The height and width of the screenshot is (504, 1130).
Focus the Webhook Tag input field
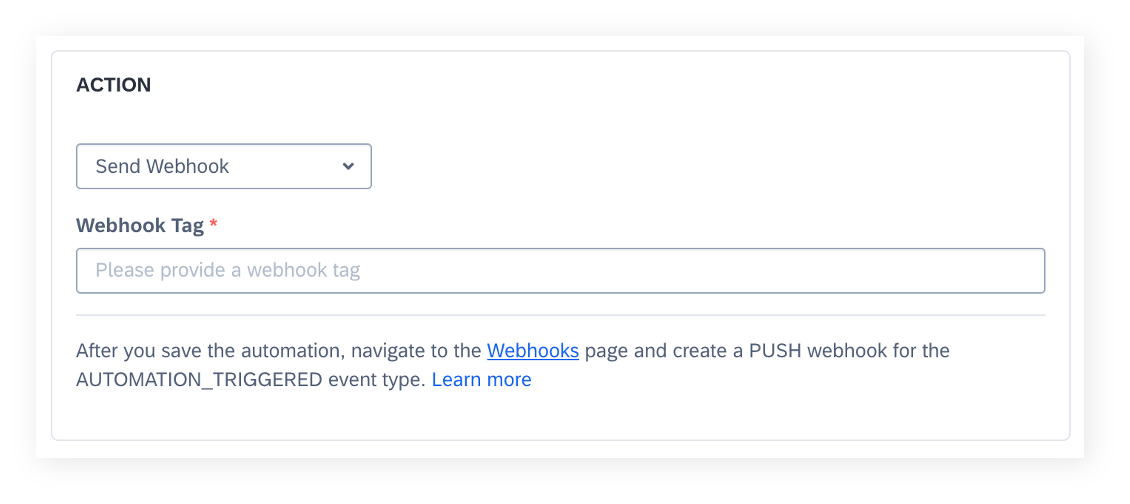561,270
